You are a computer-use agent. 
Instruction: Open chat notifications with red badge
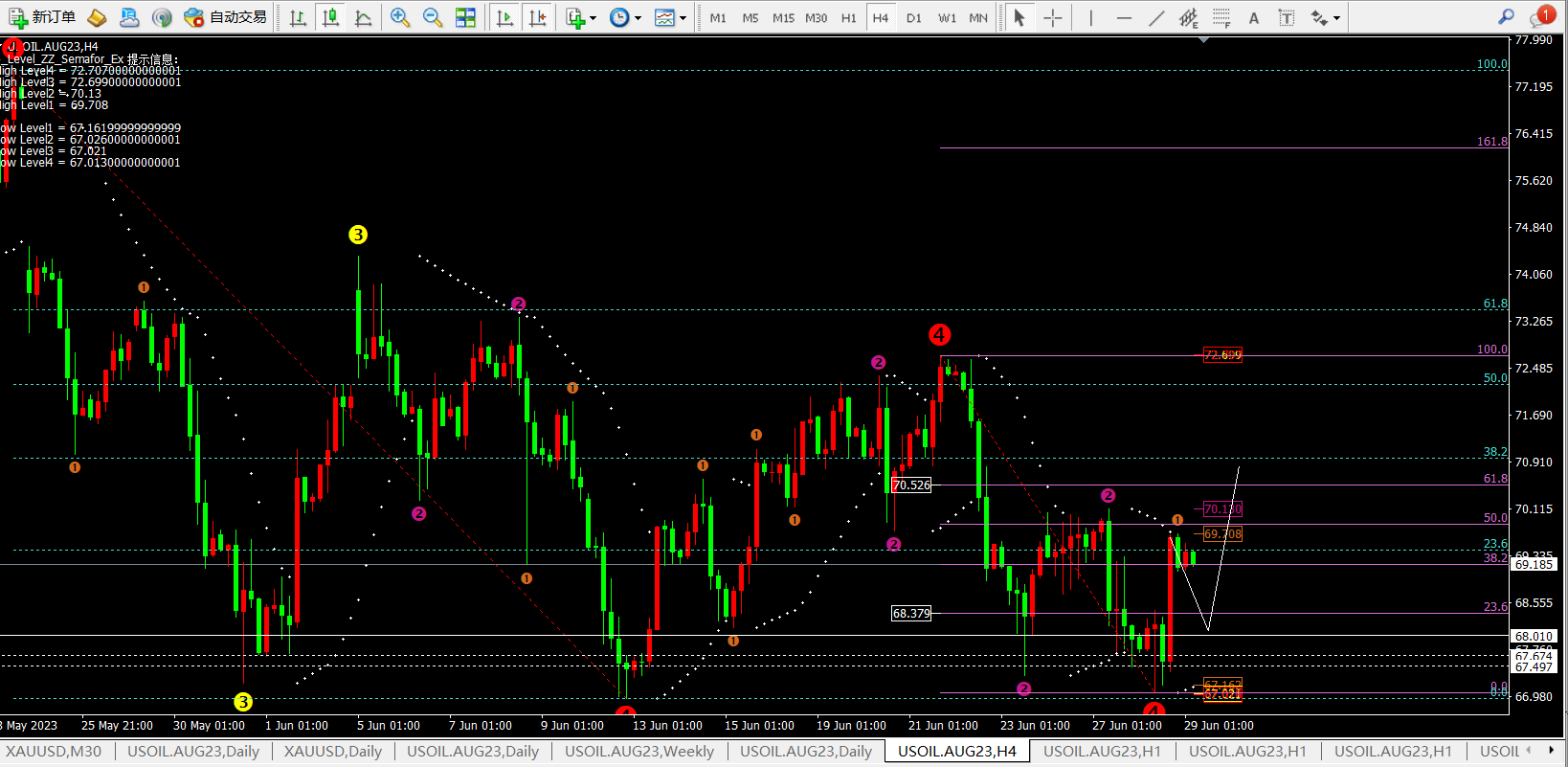pos(1542,16)
